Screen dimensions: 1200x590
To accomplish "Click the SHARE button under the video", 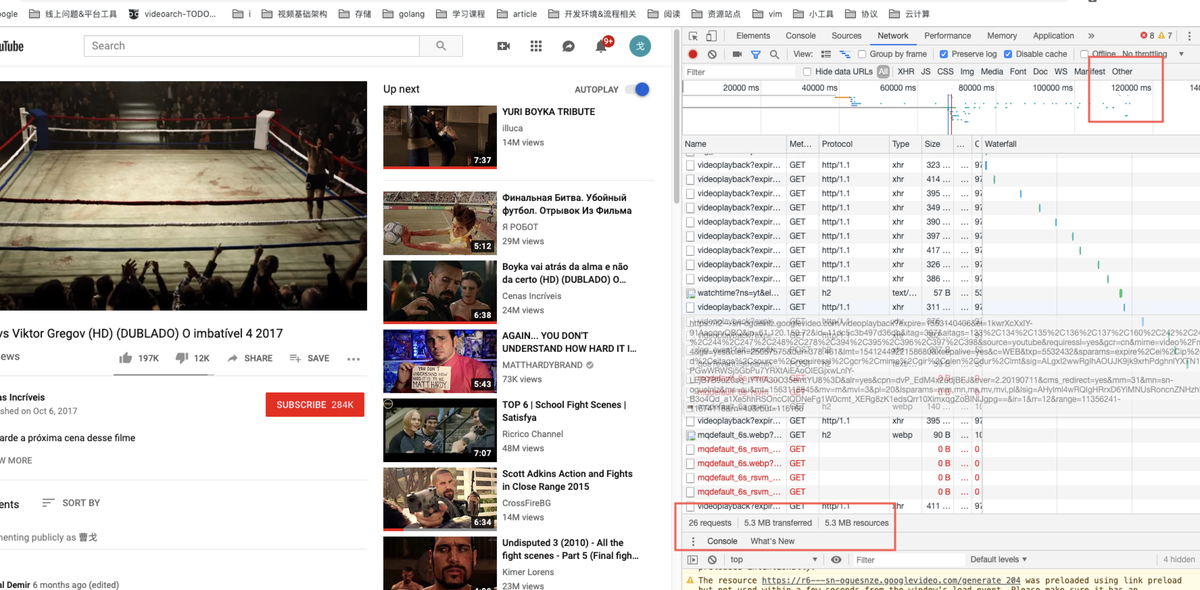I will (x=250, y=358).
